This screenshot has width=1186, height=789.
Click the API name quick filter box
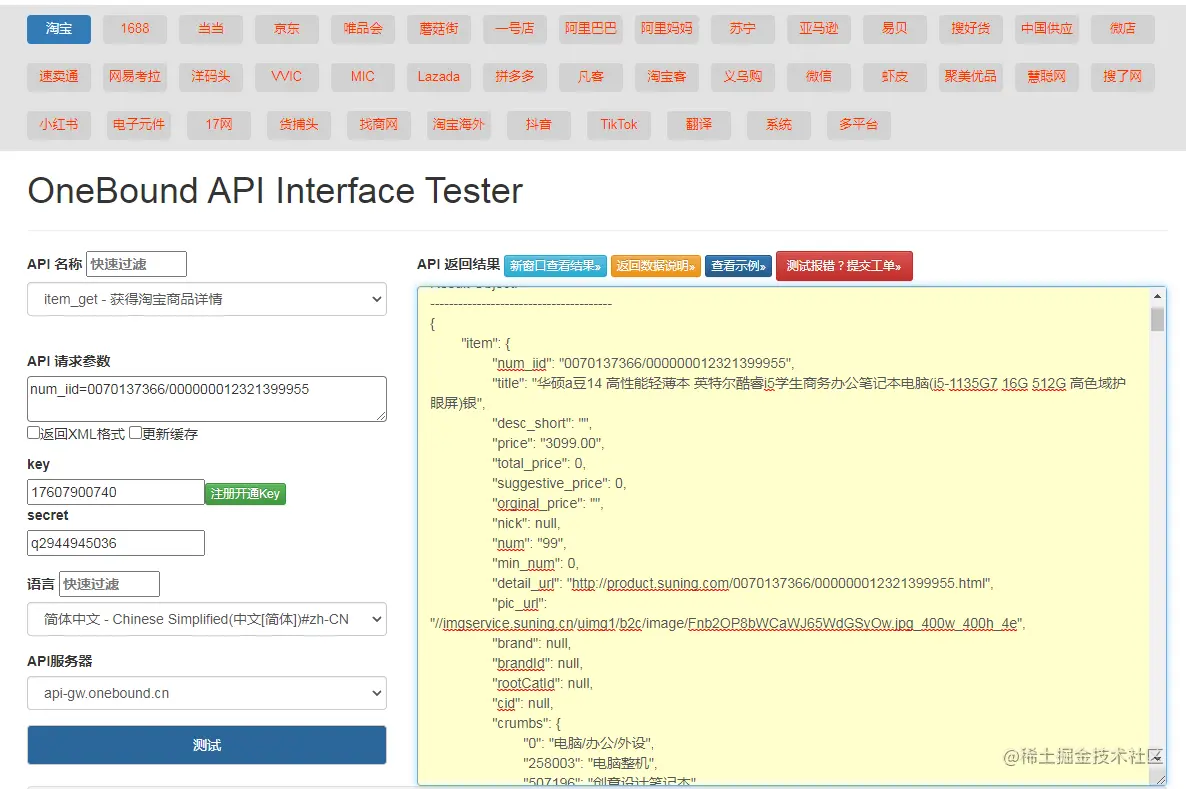click(136, 264)
